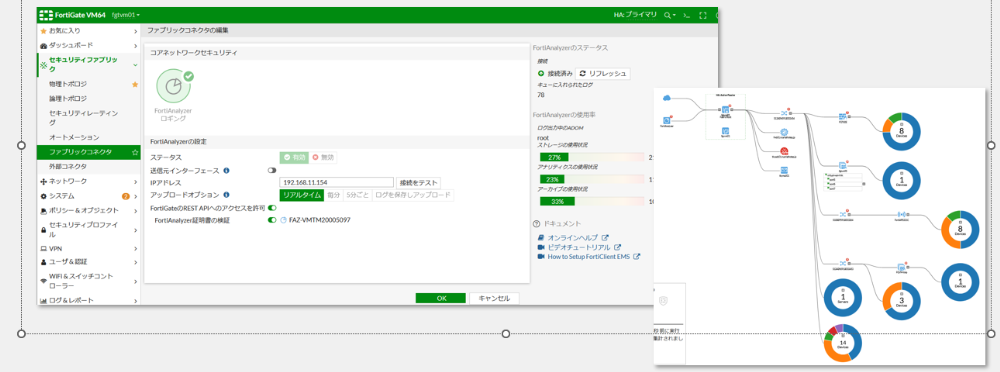Viewport: 1000px width, 372px height.
Task: Click the cloud icon in topology diagram
Action: 667,98
